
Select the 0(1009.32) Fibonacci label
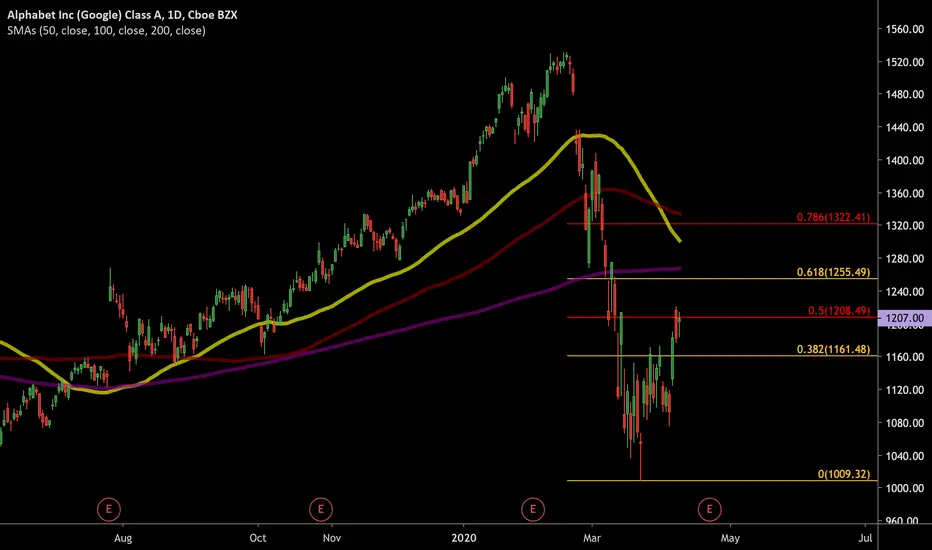point(843,474)
